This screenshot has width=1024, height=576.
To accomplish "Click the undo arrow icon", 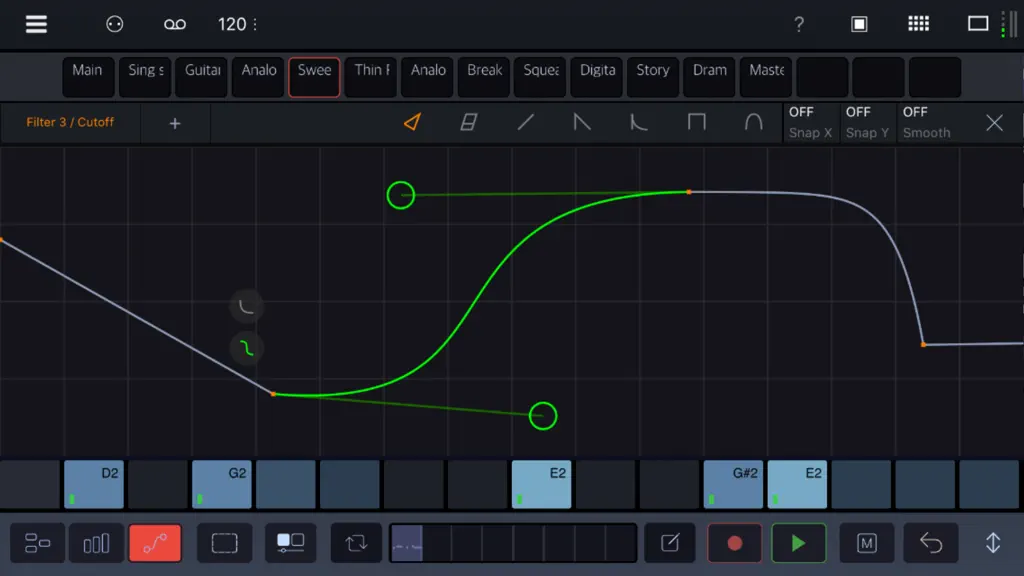I will 931,543.
